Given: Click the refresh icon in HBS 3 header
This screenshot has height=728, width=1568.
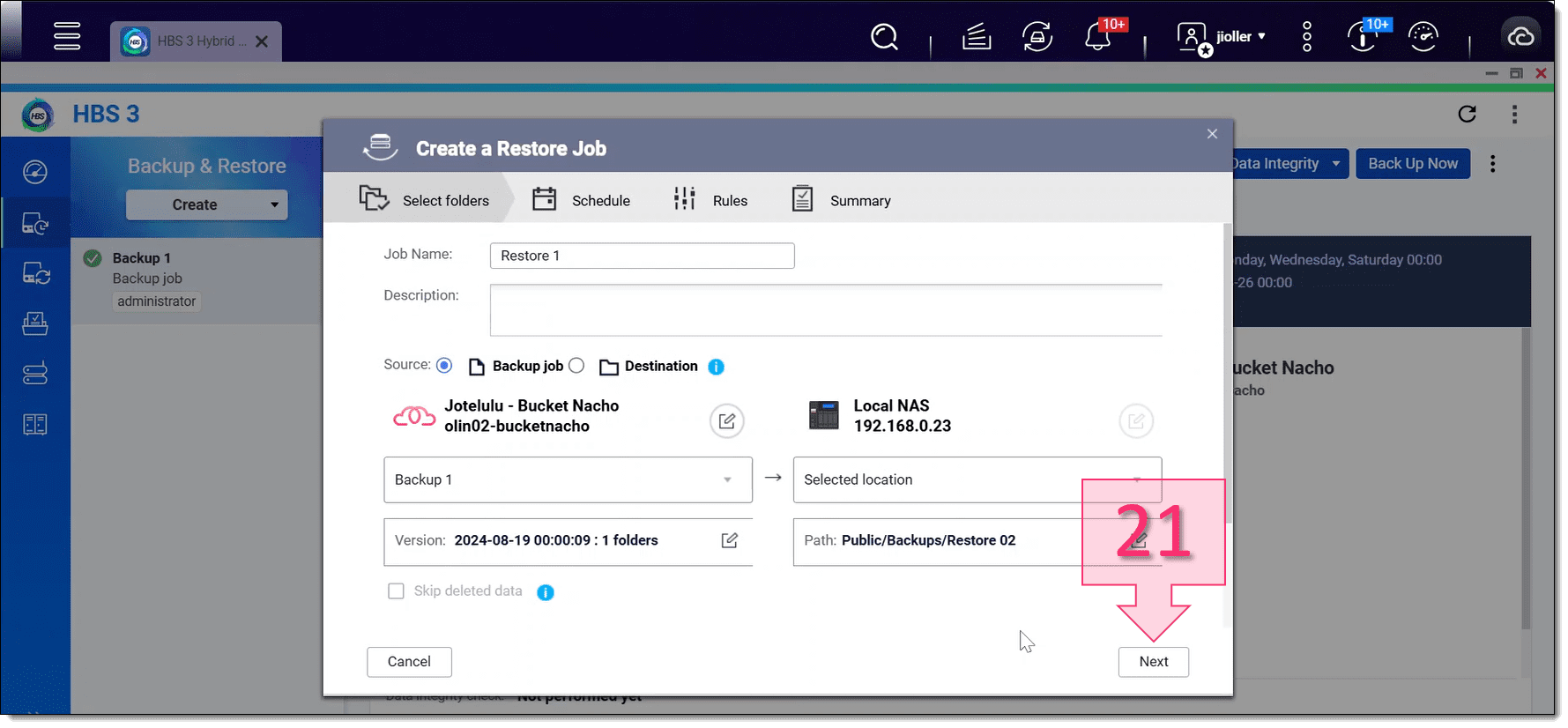Looking at the screenshot, I should click(1467, 114).
